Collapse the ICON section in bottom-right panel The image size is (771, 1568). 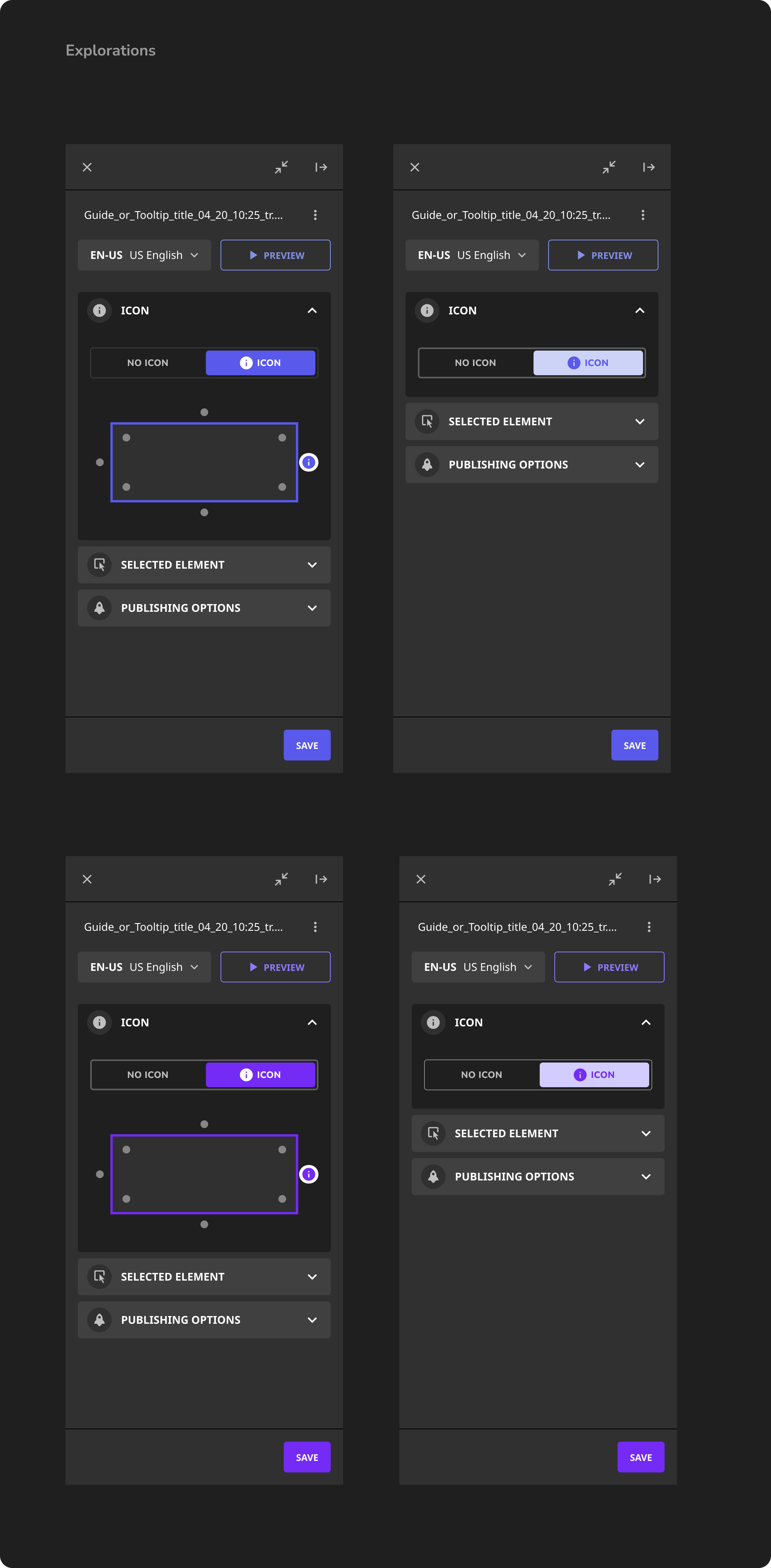coord(646,1022)
